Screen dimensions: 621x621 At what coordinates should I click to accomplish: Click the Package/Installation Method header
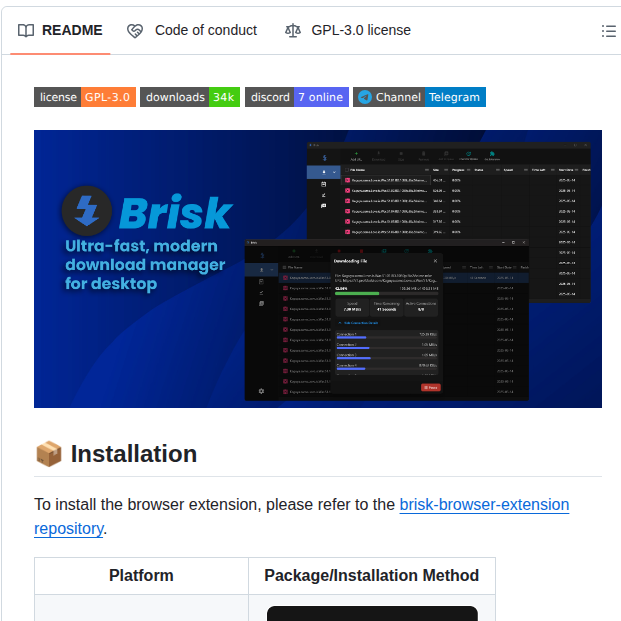pyautogui.click(x=372, y=575)
